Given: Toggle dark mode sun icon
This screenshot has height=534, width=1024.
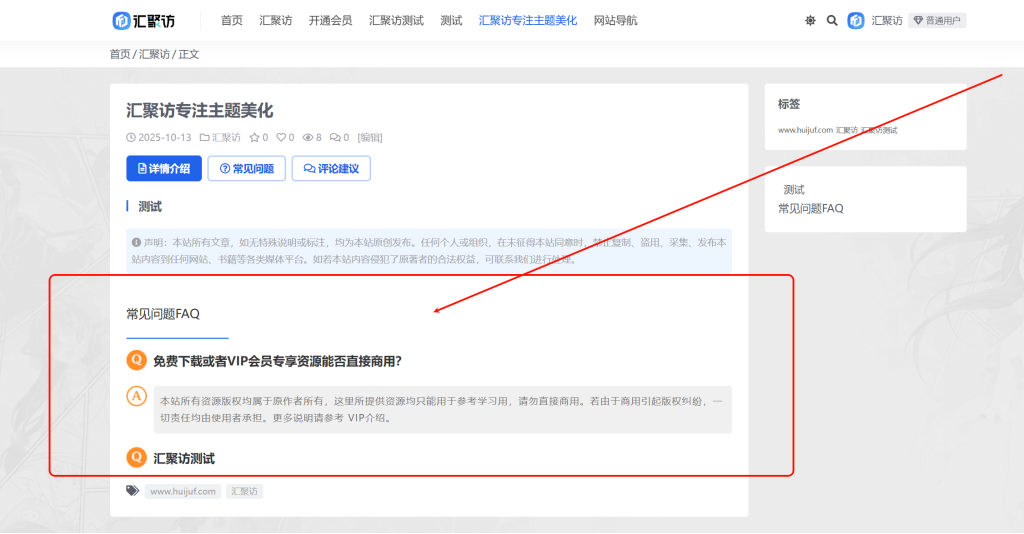Looking at the screenshot, I should click(810, 21).
